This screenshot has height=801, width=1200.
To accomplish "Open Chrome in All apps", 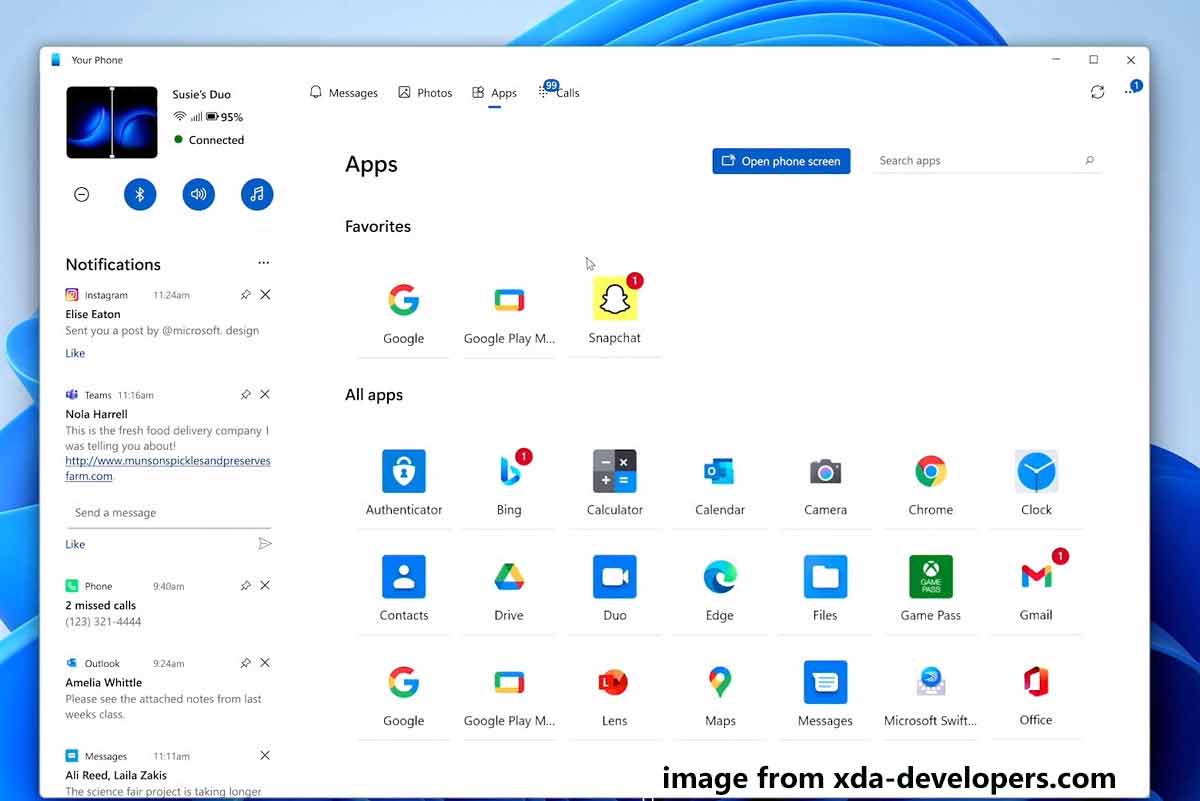I will [931, 484].
